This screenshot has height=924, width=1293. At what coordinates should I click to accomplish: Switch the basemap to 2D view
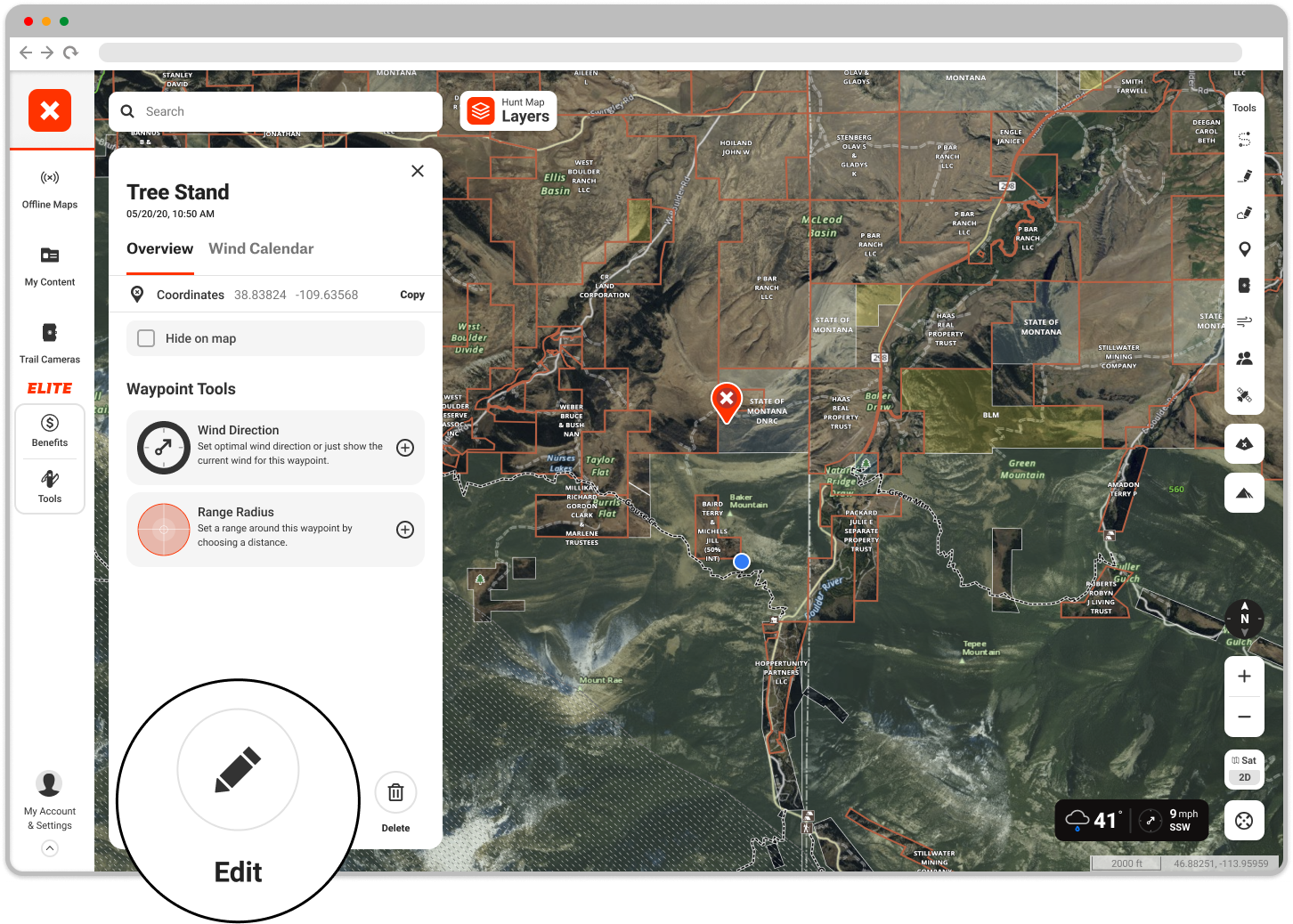tap(1244, 776)
